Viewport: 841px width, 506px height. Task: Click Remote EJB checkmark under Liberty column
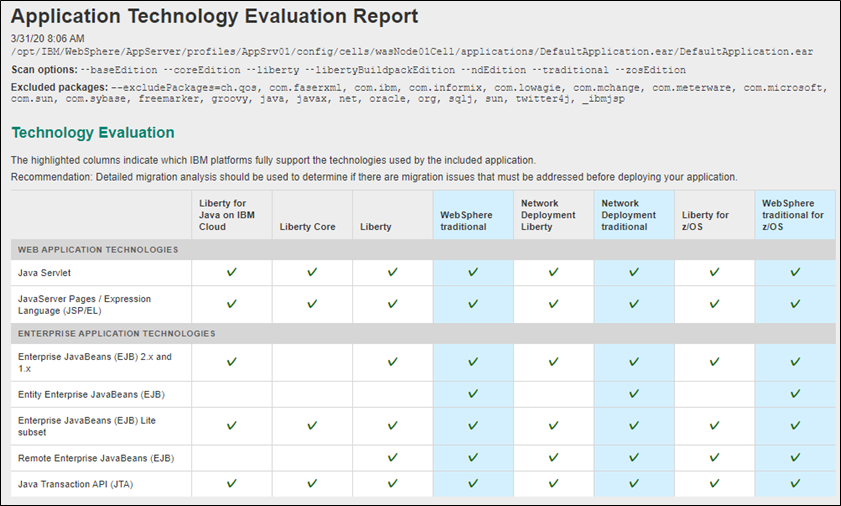(x=392, y=458)
